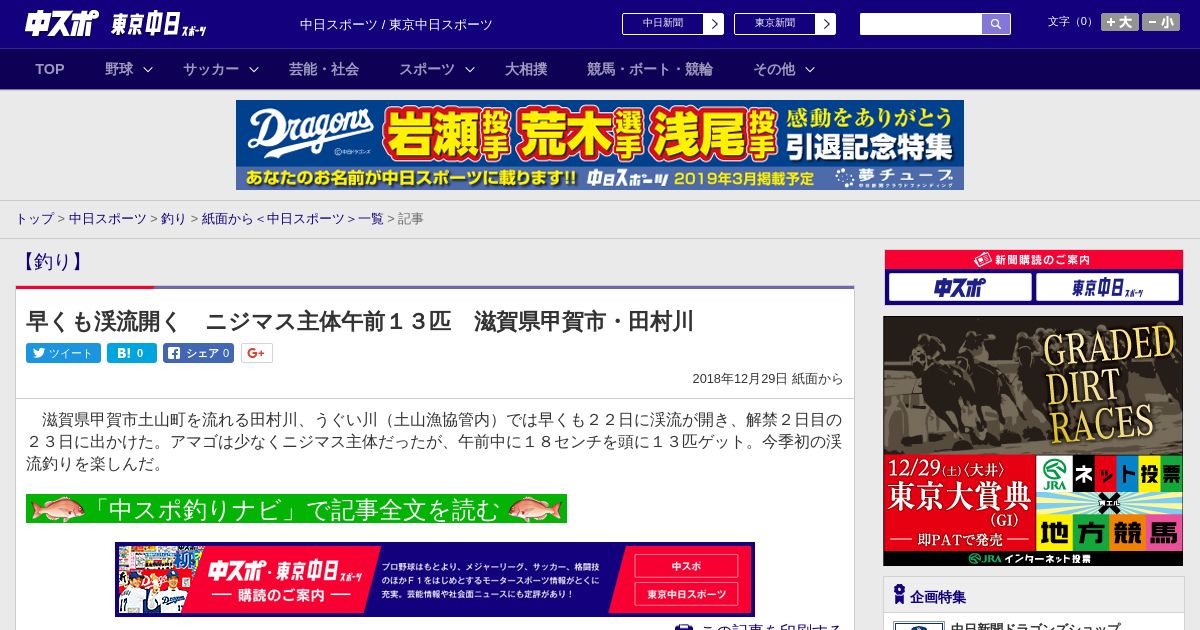The image size is (1200, 630).
Task: Click the article headline 早くも渓流開く
Action: coord(360,321)
